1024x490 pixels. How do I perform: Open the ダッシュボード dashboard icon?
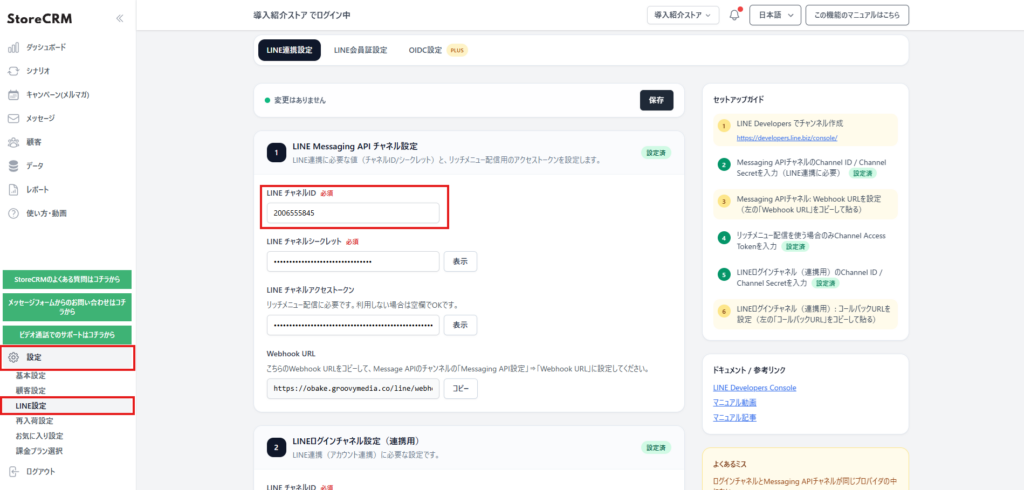pyautogui.click(x=13, y=47)
